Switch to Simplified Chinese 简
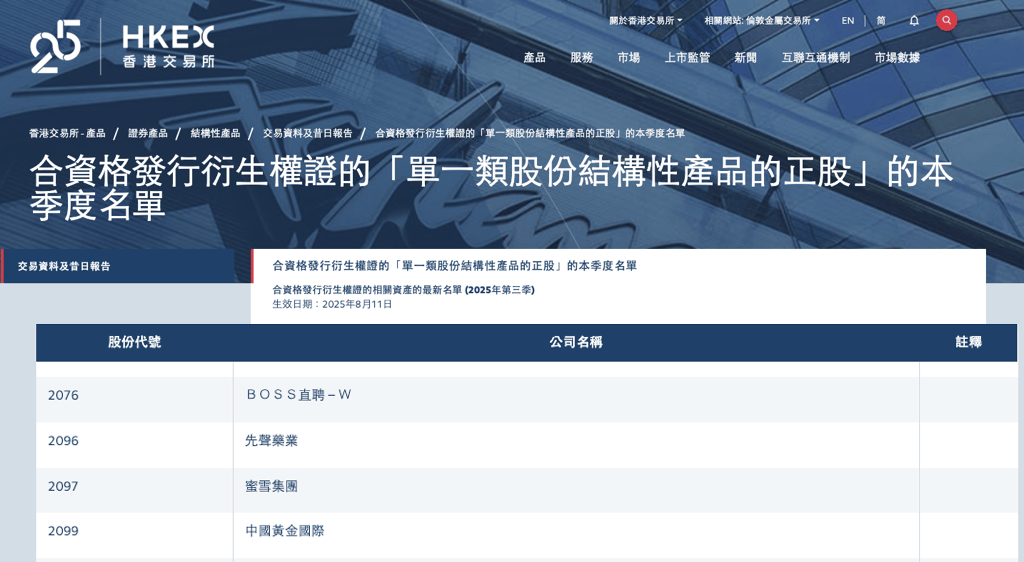This screenshot has height=562, width=1024. 881,21
